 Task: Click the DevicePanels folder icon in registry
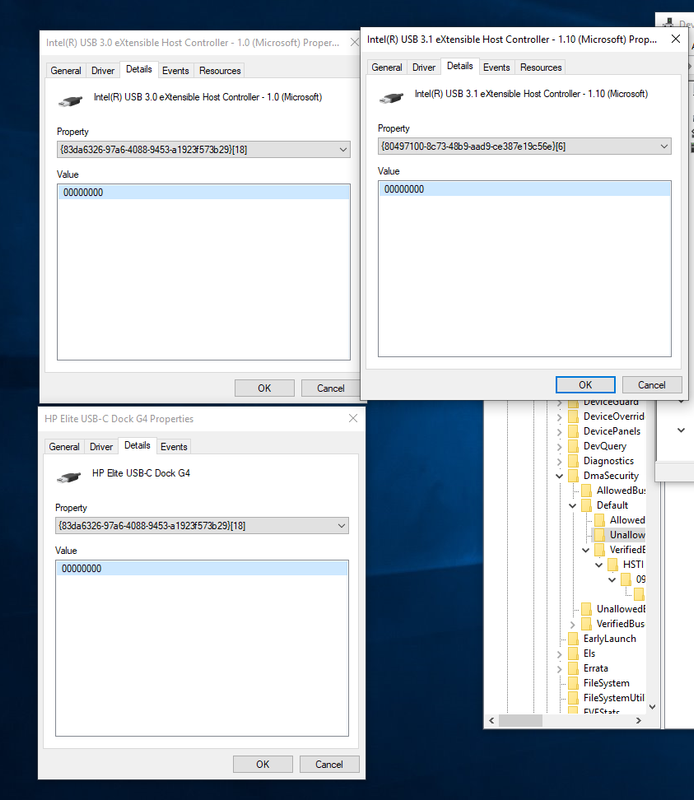(574, 431)
